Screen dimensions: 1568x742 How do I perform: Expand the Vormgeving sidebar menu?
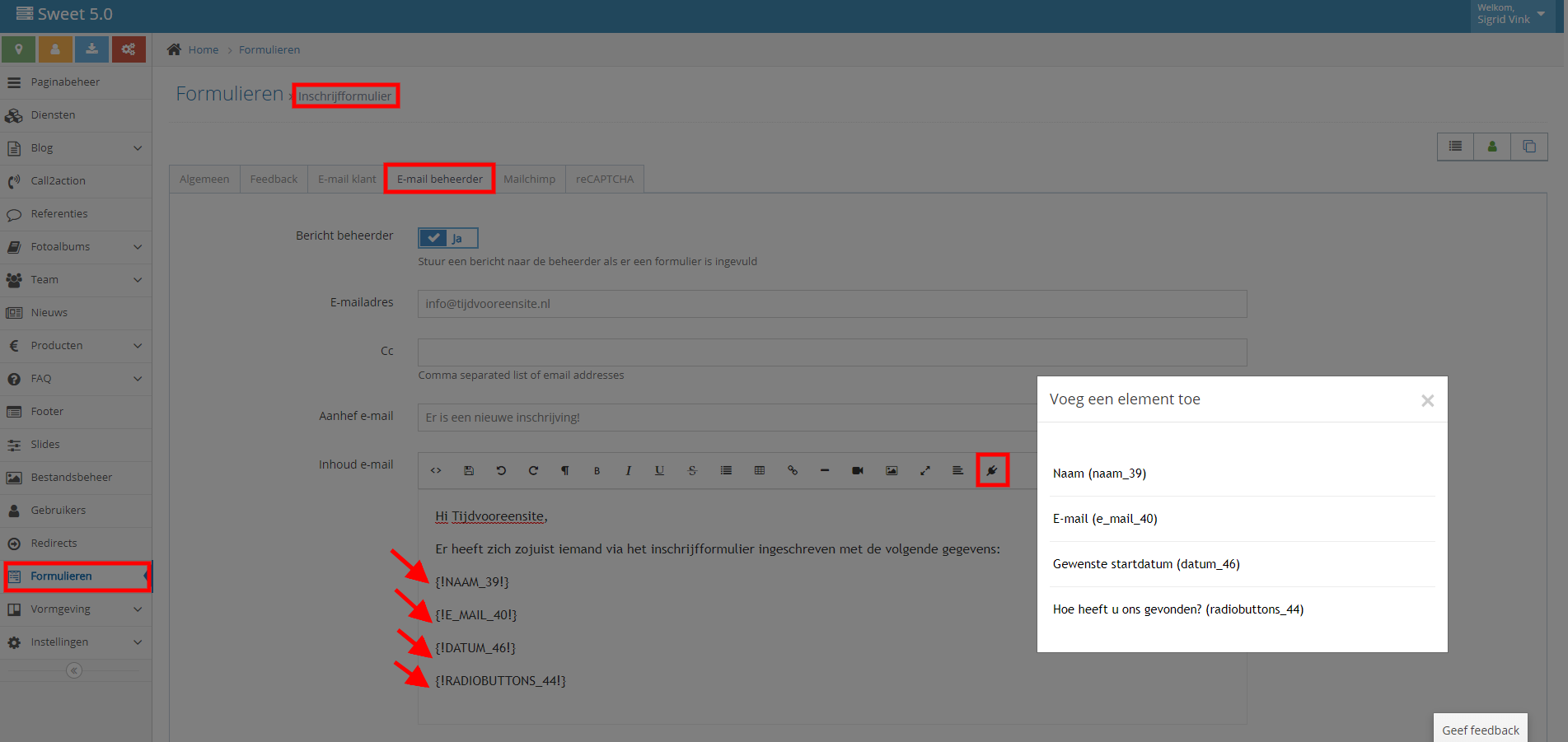point(76,609)
